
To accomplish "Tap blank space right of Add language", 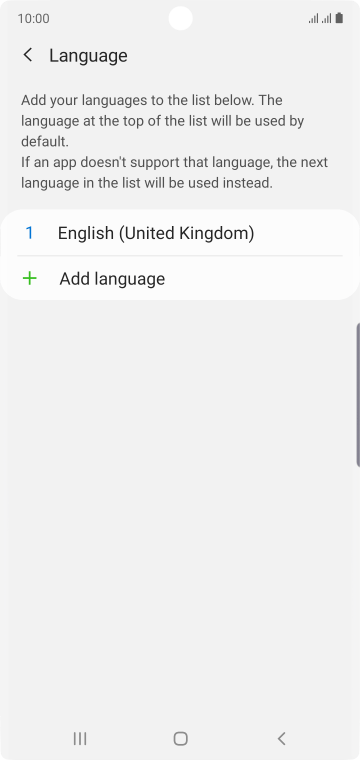I will pyautogui.click(x=262, y=279).
